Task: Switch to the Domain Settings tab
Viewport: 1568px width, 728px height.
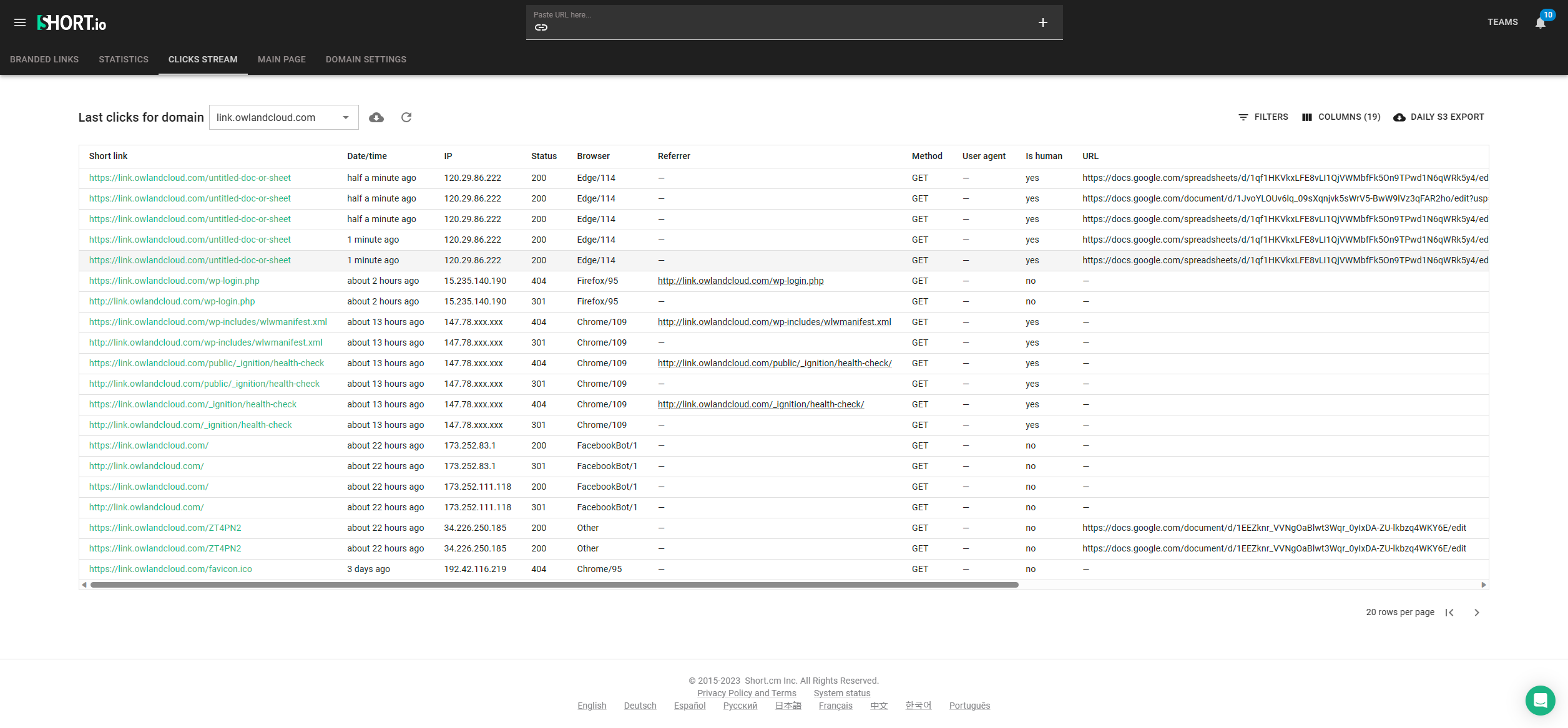Action: pos(366,59)
